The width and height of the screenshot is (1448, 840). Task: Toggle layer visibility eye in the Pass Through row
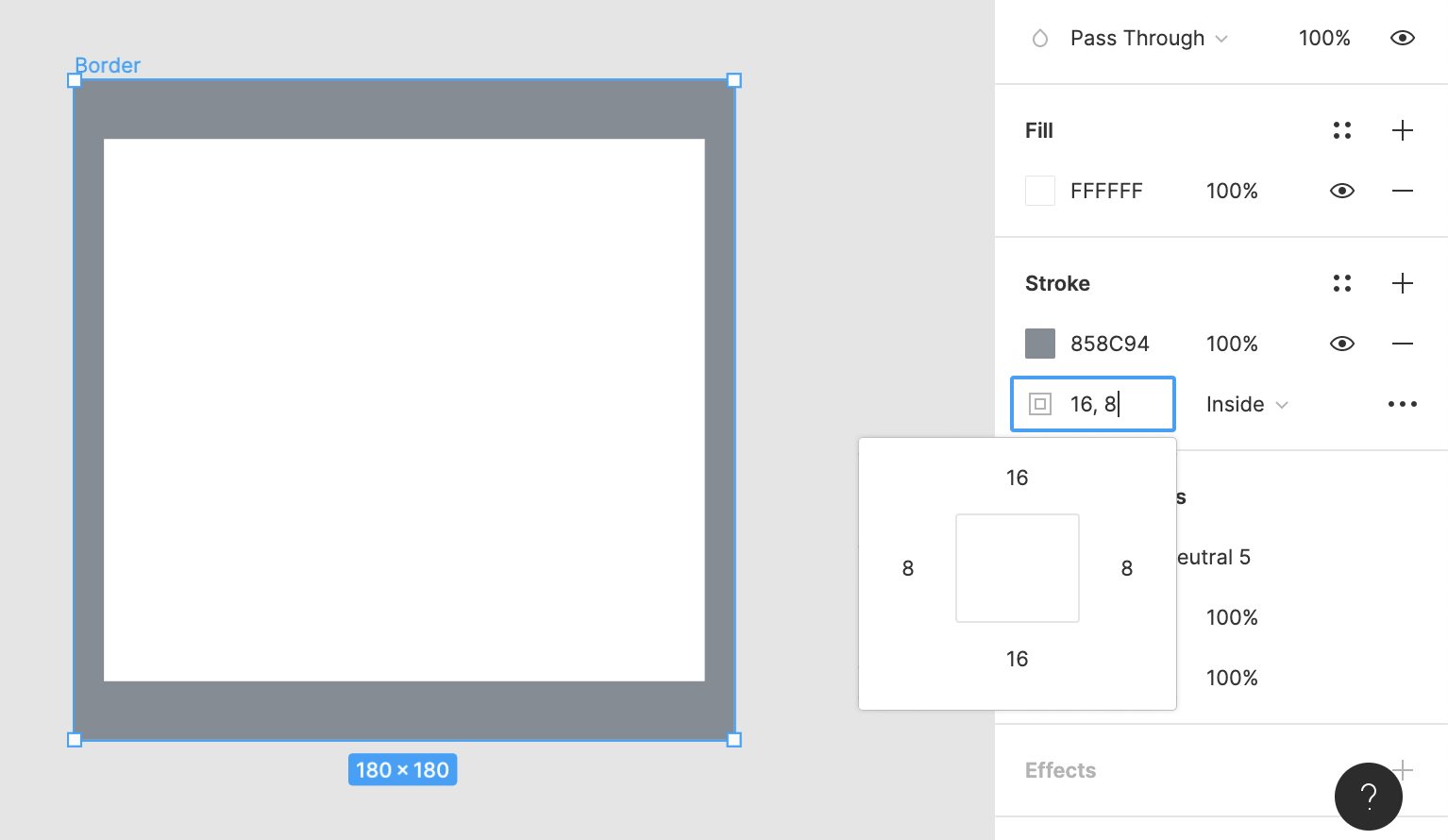tap(1402, 39)
